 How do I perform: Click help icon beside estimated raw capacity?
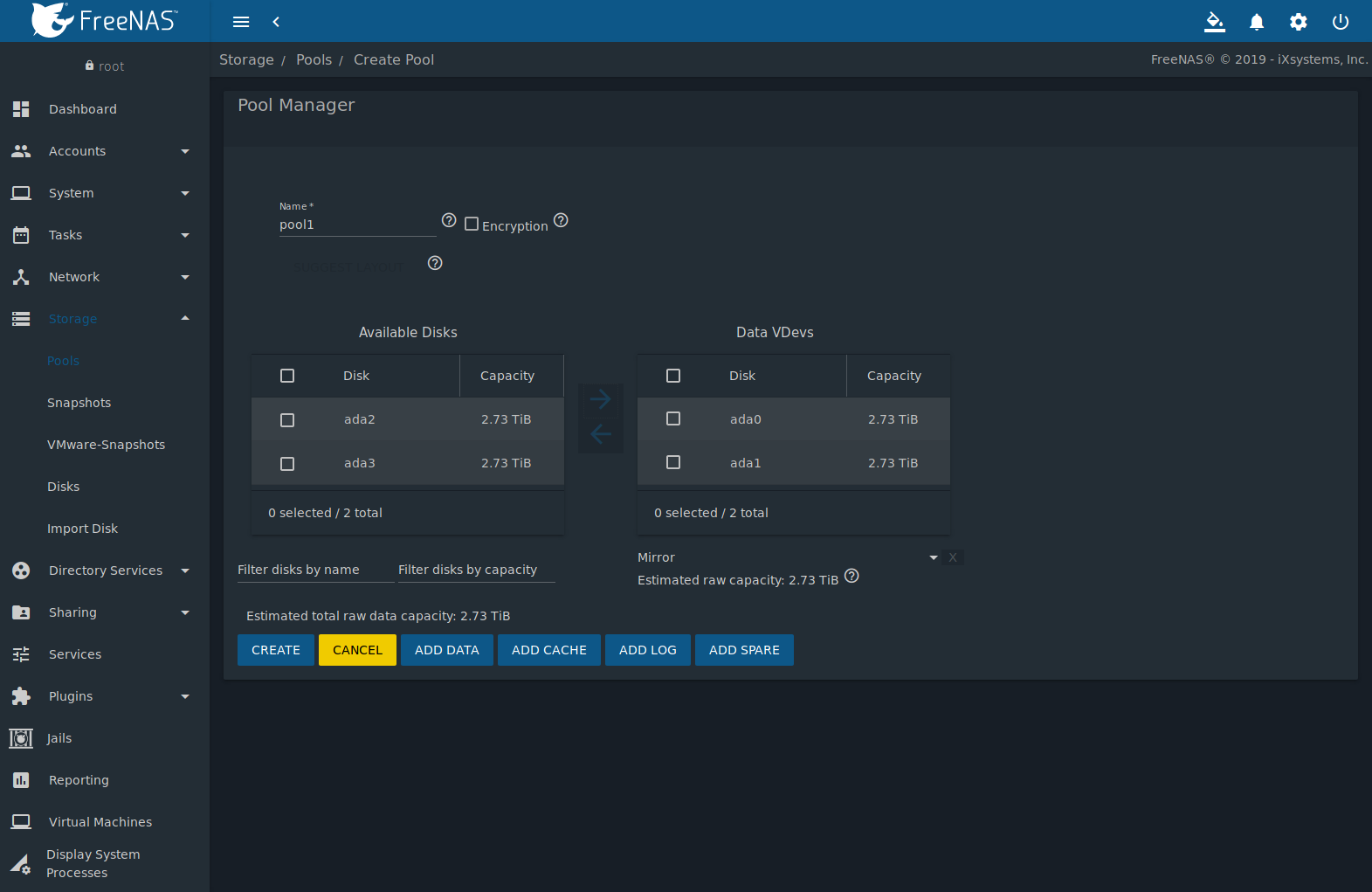[851, 576]
